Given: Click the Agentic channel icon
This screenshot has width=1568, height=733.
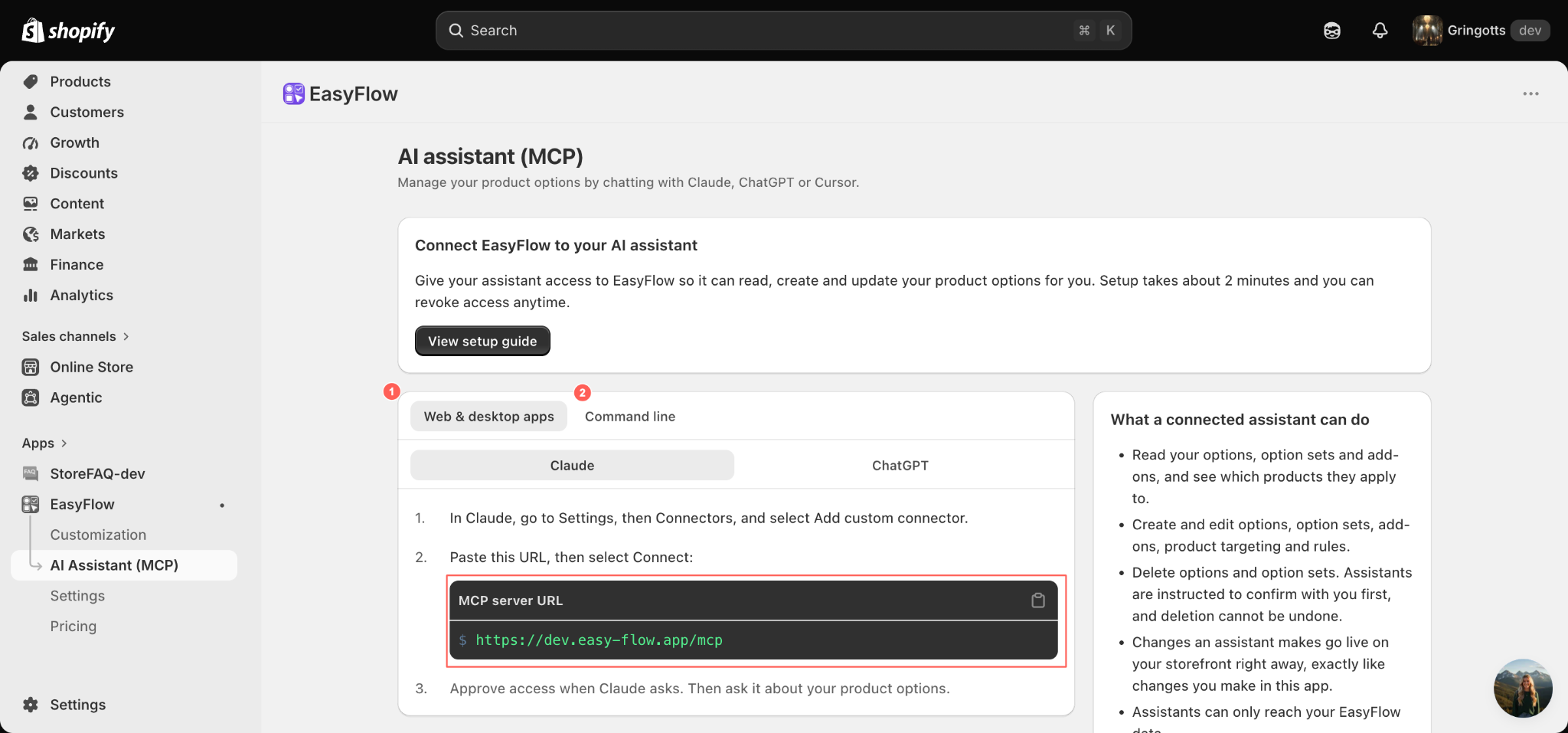Looking at the screenshot, I should click(31, 398).
